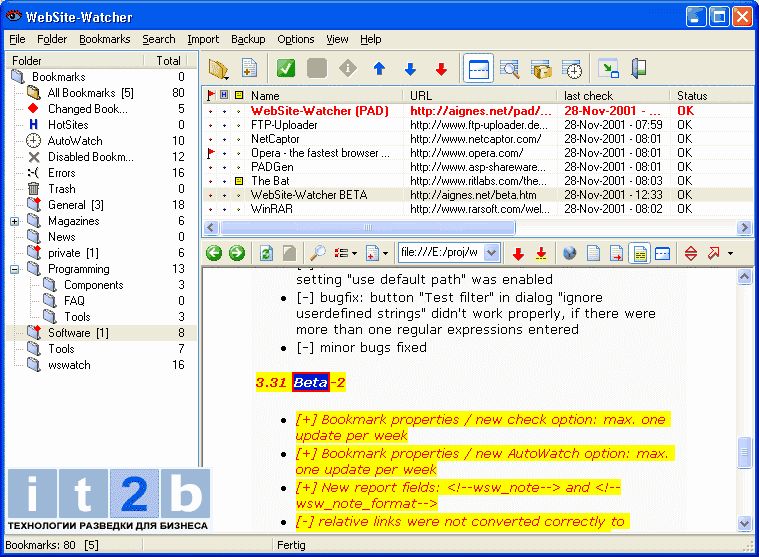Select the HotSites folder
Image resolution: width=759 pixels, height=557 pixels.
pos(68,125)
